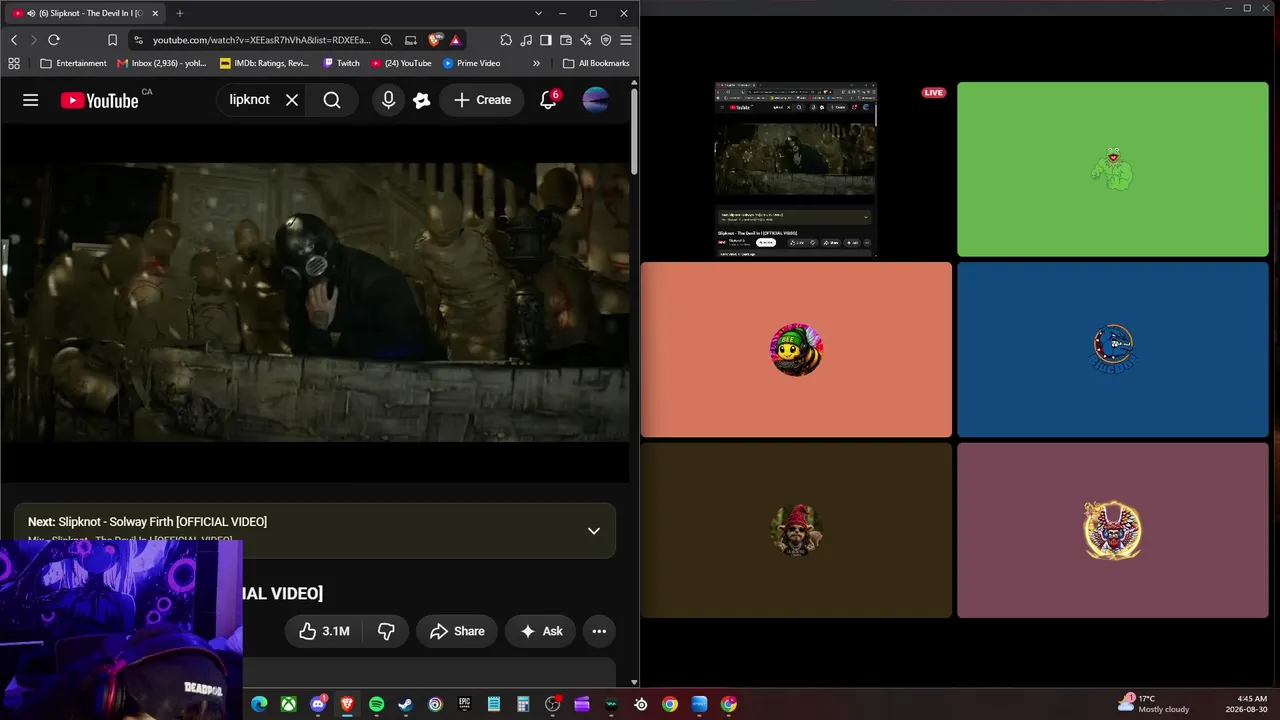
Task: Open the Gmail Inbox bookmark
Action: pyautogui.click(x=162, y=63)
